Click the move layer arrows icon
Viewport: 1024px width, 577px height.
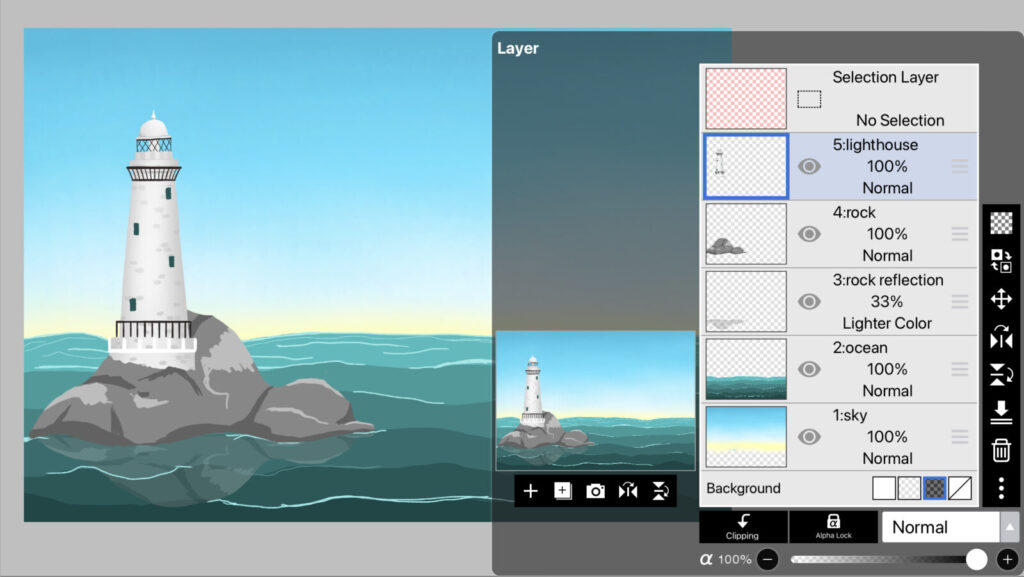point(1001,299)
